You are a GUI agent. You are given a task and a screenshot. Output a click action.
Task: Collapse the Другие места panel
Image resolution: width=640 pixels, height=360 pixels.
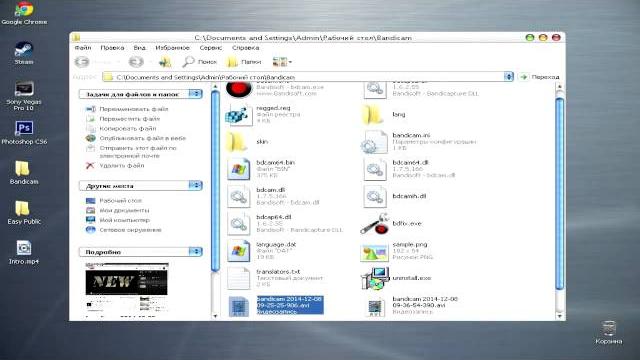pos(196,186)
